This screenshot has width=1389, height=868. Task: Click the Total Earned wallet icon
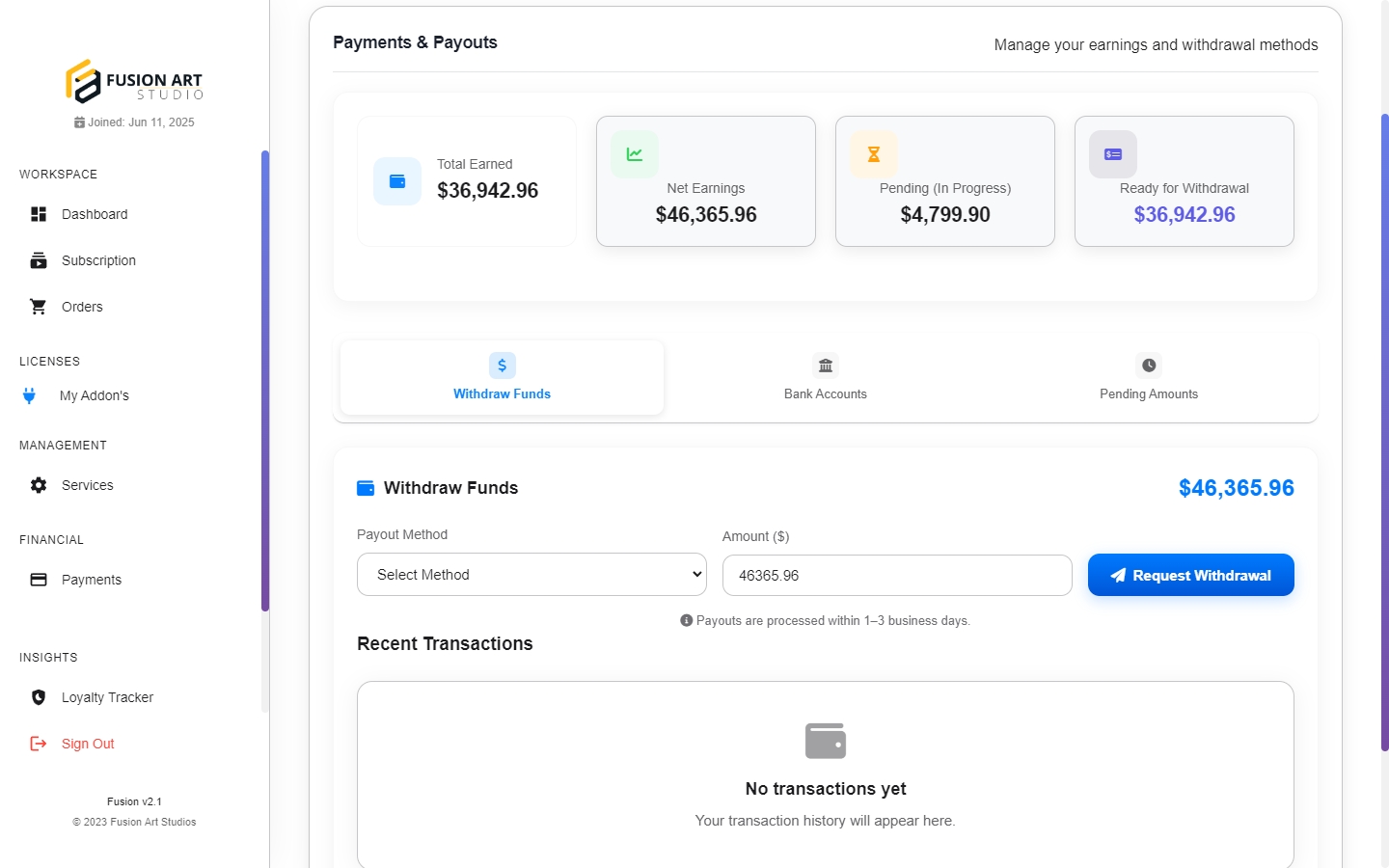(x=397, y=181)
